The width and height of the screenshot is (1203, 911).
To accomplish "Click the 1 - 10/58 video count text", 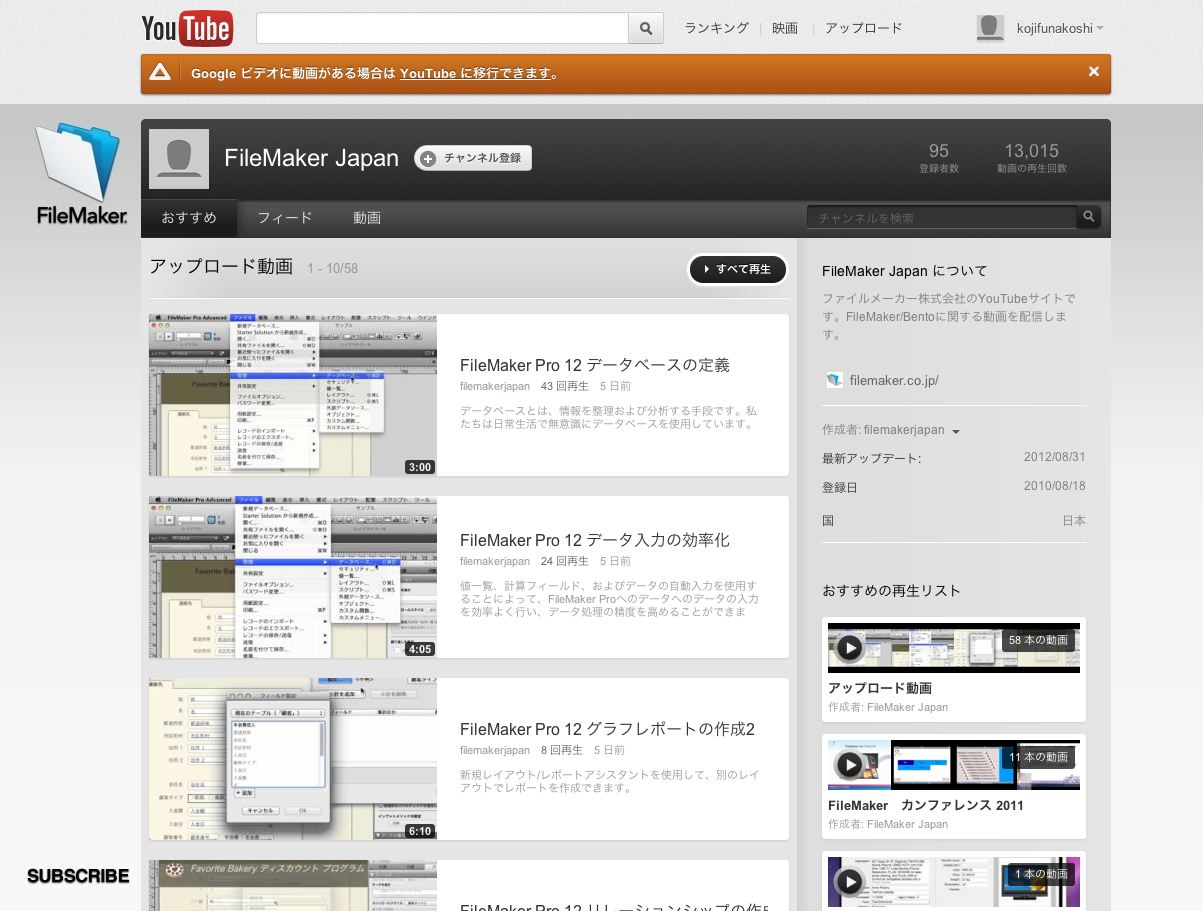I will tap(333, 269).
